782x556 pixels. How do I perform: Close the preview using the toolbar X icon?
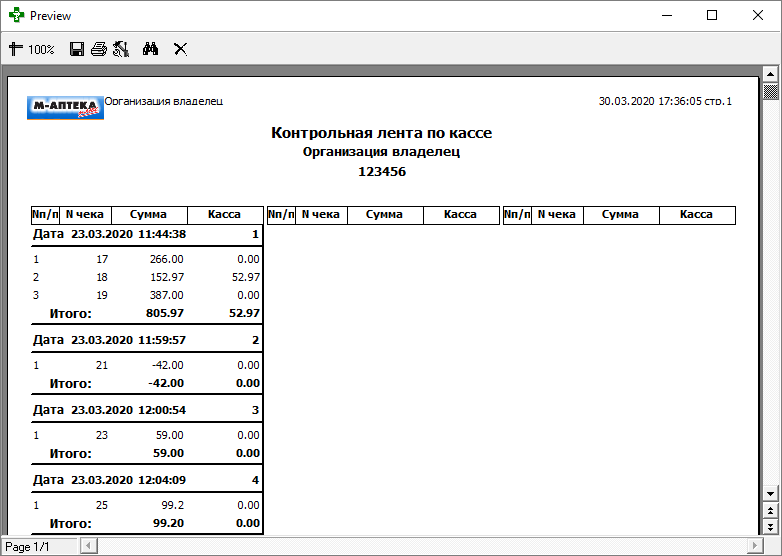coord(181,49)
